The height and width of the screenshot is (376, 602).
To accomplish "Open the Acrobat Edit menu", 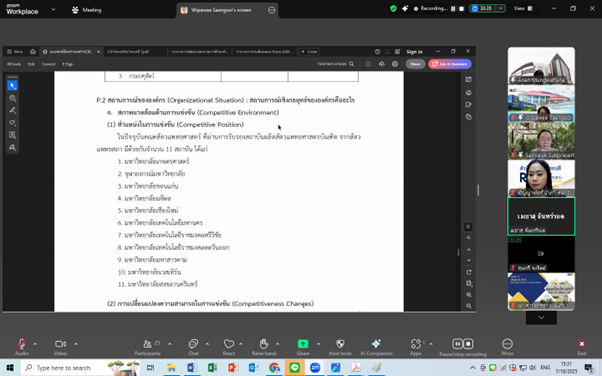I will pyautogui.click(x=31, y=64).
